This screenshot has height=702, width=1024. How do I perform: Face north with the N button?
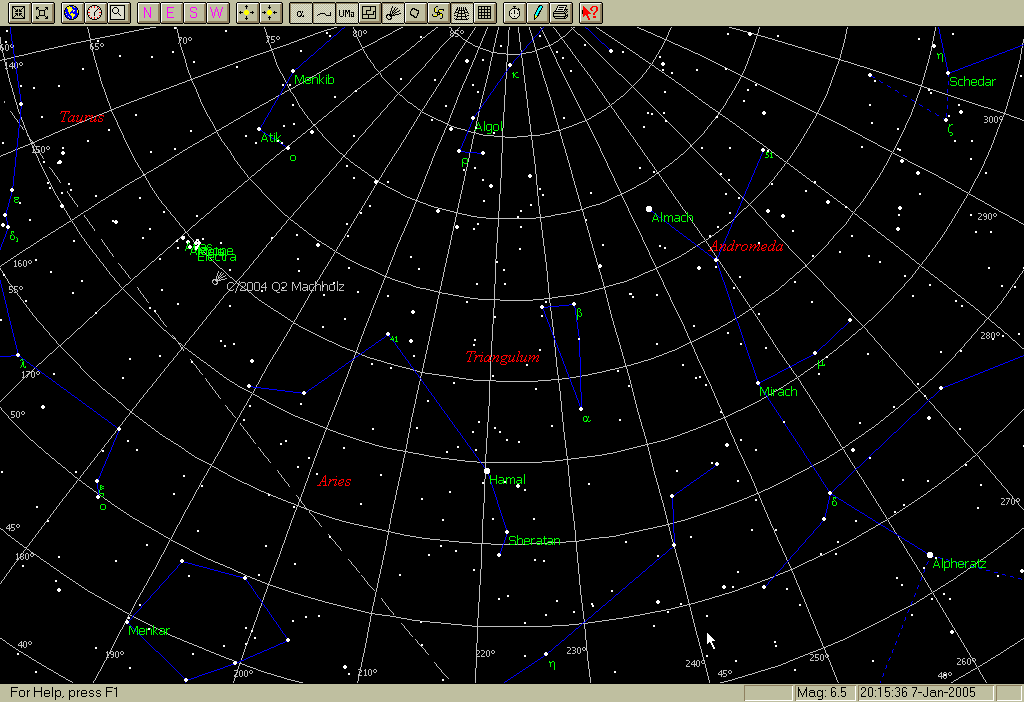(x=148, y=13)
